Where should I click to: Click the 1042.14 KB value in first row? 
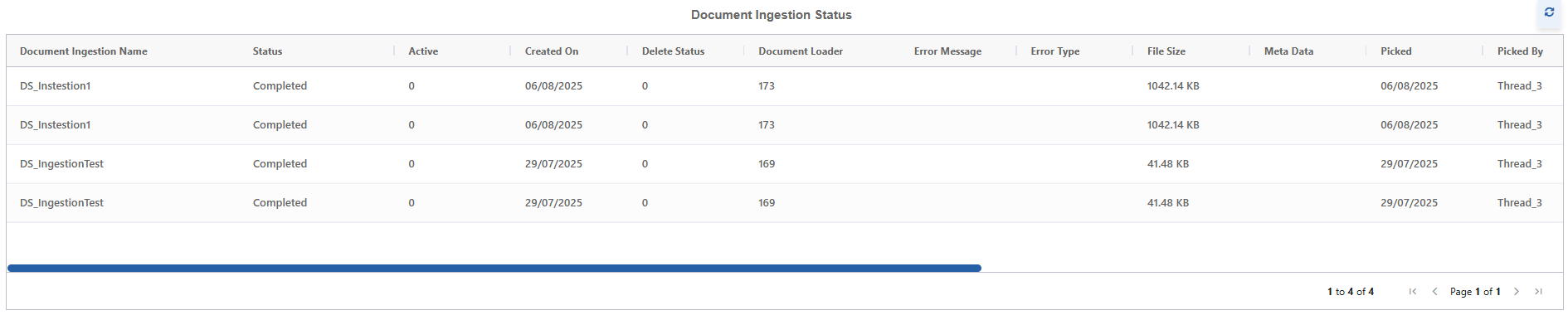[1173, 86]
